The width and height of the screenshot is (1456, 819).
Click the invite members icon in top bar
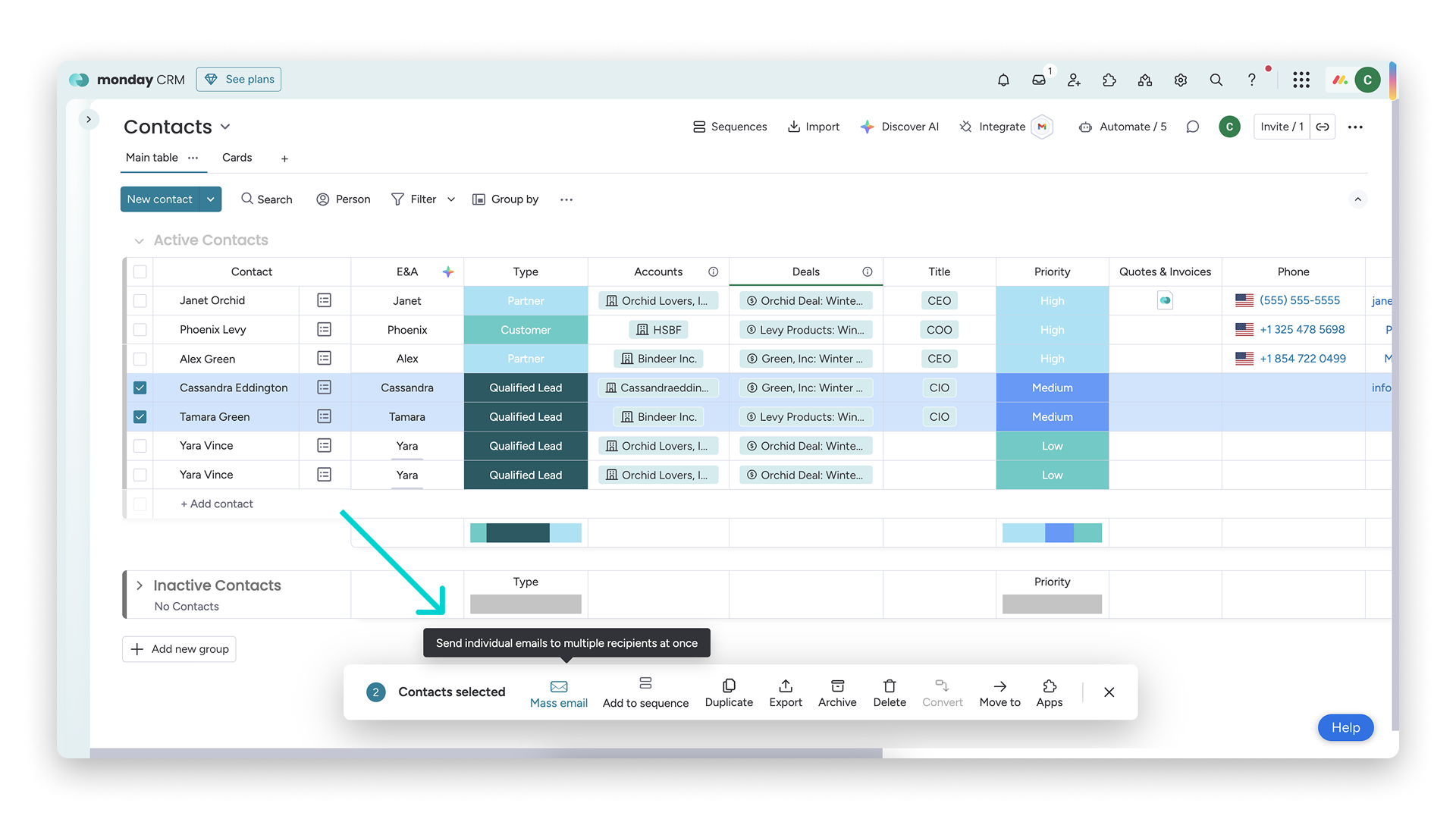pos(1074,80)
